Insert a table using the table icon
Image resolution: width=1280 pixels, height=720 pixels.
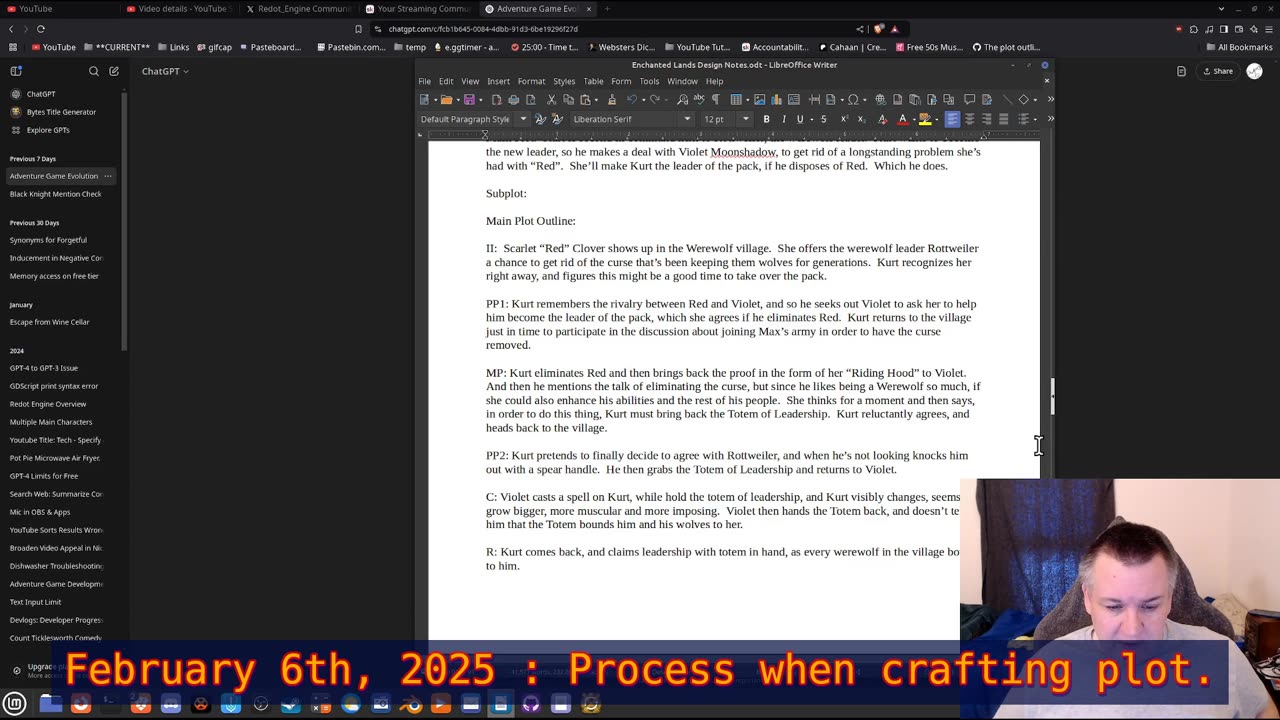tap(736, 99)
